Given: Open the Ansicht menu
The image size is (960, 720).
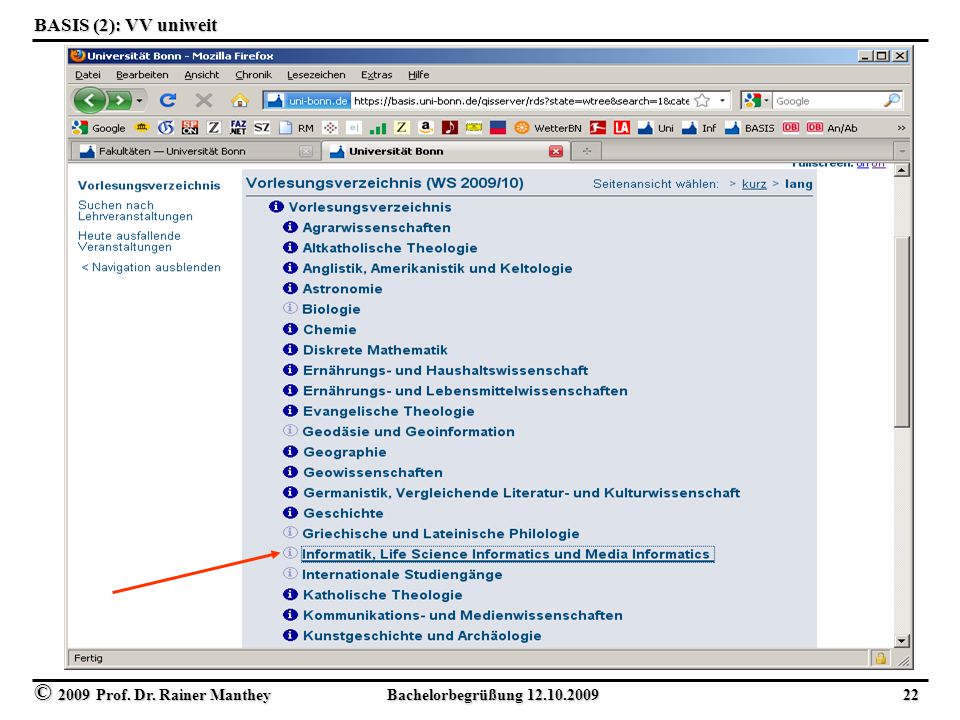Looking at the screenshot, I should (x=201, y=75).
